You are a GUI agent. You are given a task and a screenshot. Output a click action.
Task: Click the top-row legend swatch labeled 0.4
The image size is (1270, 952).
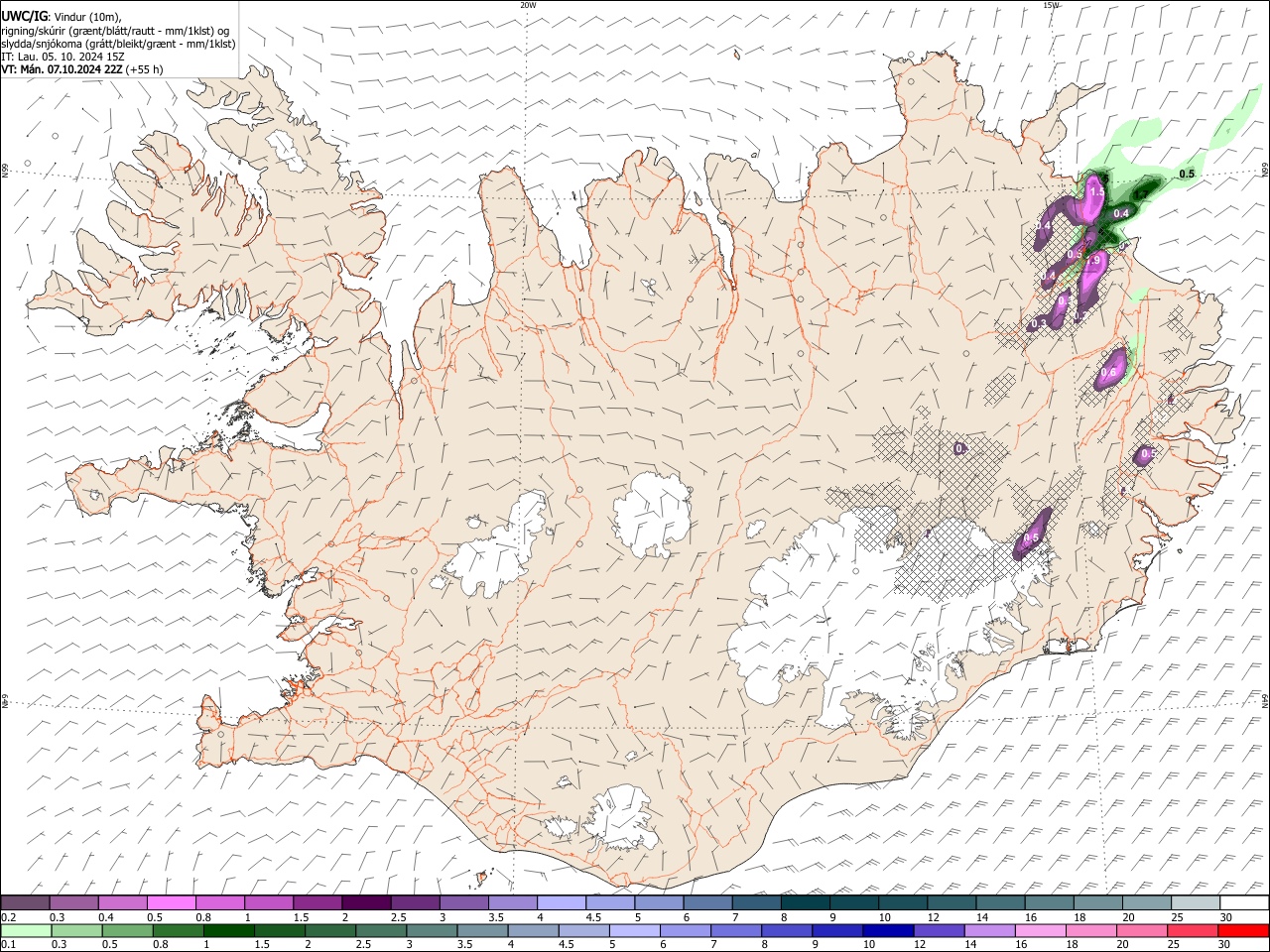click(122, 902)
